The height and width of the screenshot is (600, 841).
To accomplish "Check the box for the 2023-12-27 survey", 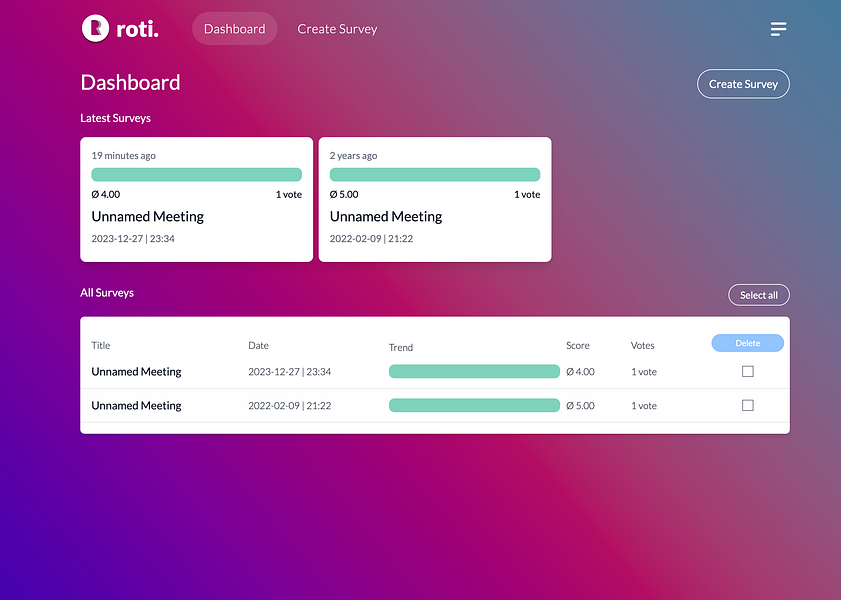I will [x=747, y=371].
